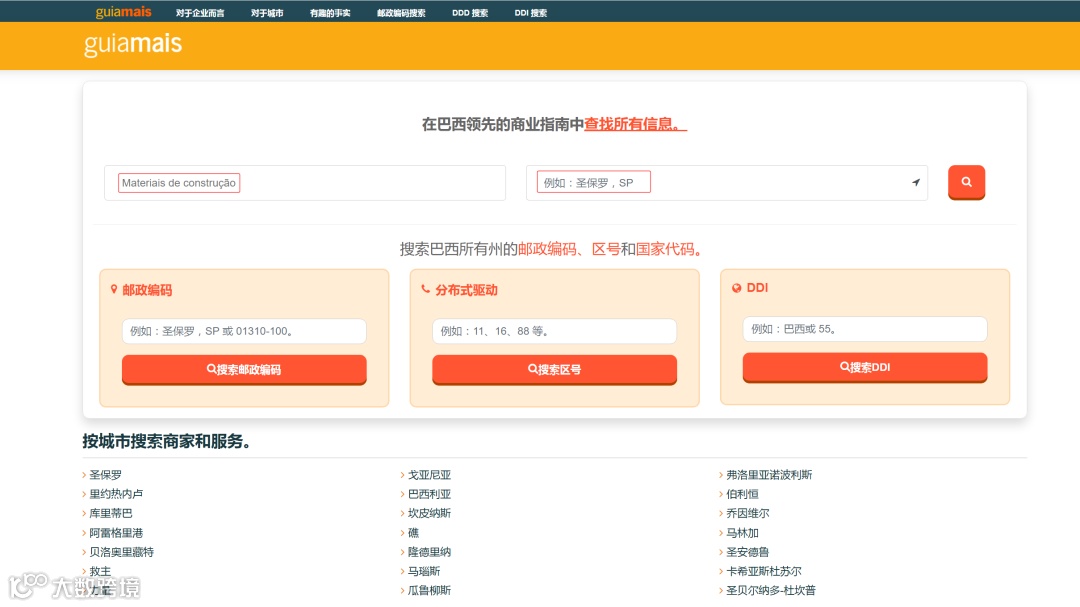This screenshot has width=1080, height=607.
Task: Open DDD 搜索 in the top menu
Action: pos(470,13)
